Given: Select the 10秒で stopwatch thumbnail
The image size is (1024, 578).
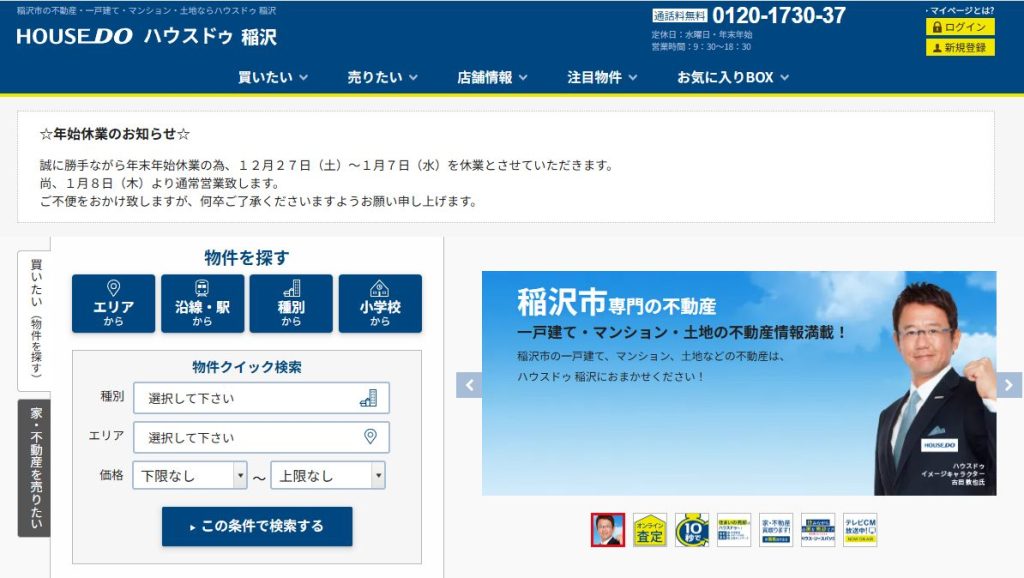Looking at the screenshot, I should 692,530.
